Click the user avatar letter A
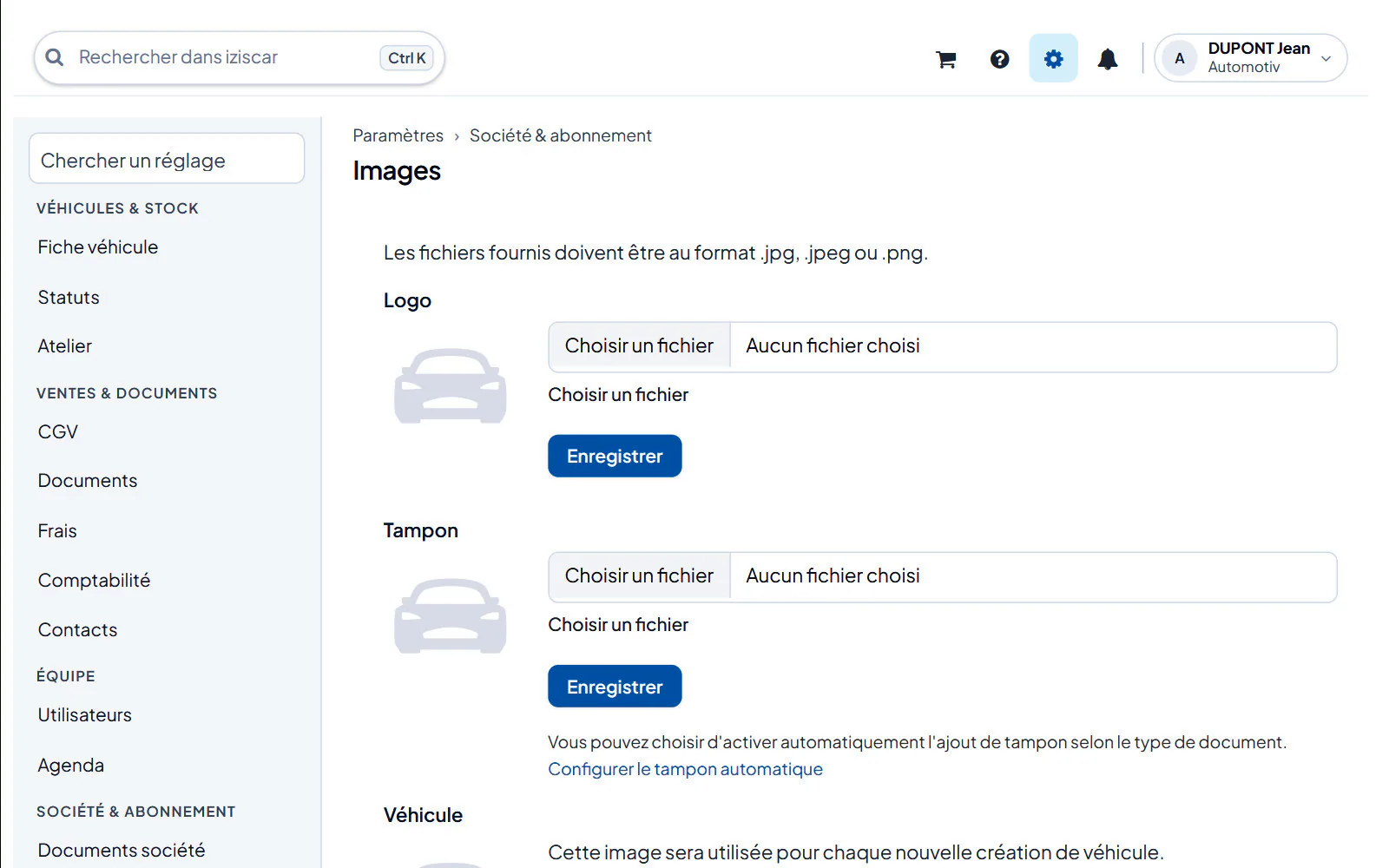 tap(1180, 58)
